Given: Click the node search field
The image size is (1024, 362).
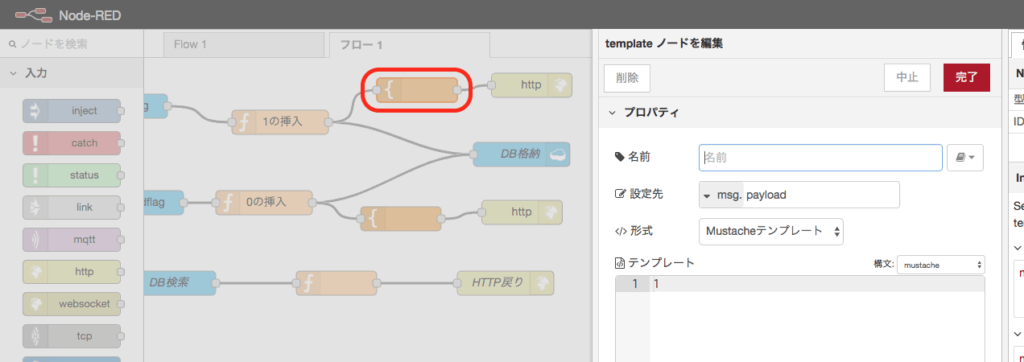Looking at the screenshot, I should pyautogui.click(x=72, y=44).
